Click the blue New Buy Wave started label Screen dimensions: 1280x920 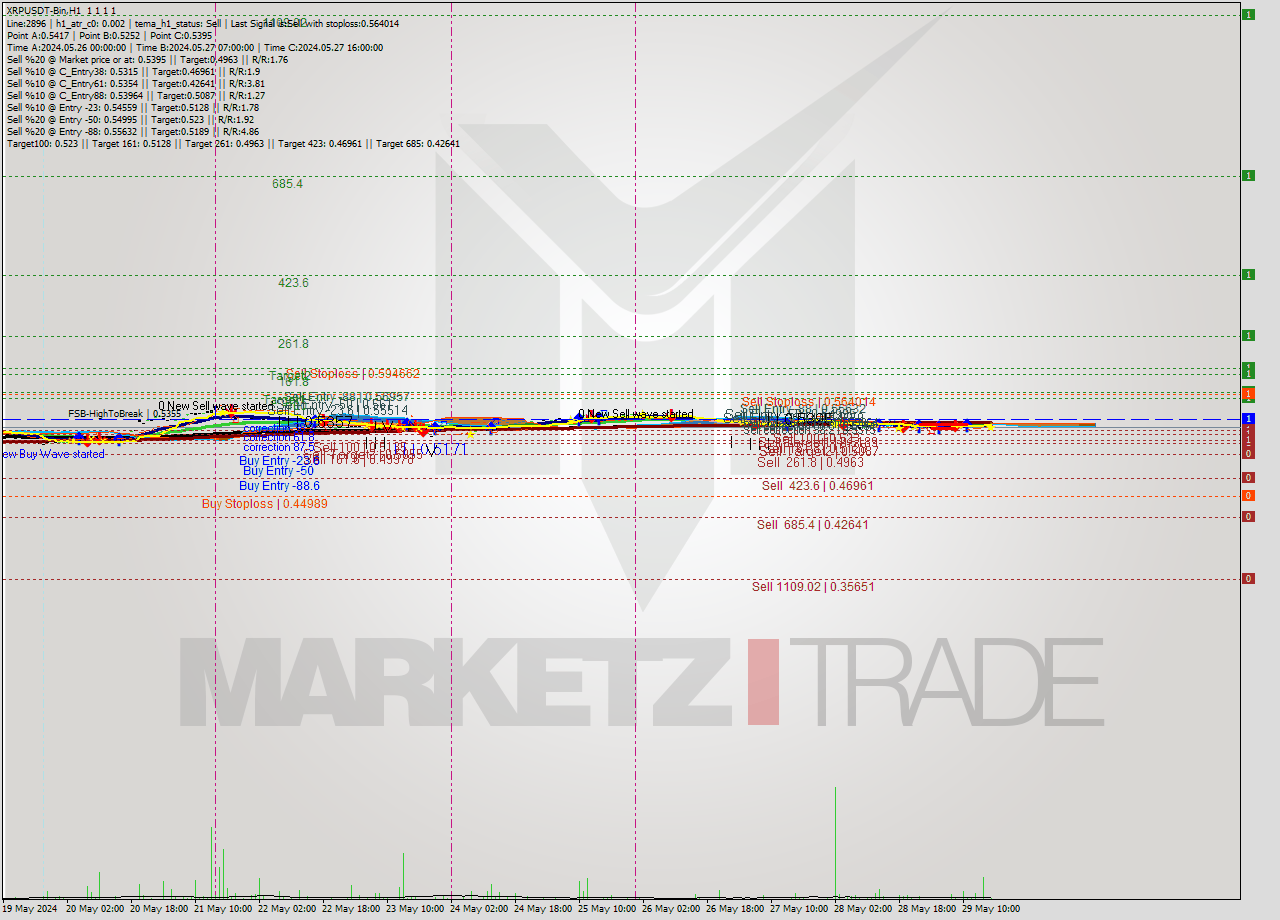52,454
